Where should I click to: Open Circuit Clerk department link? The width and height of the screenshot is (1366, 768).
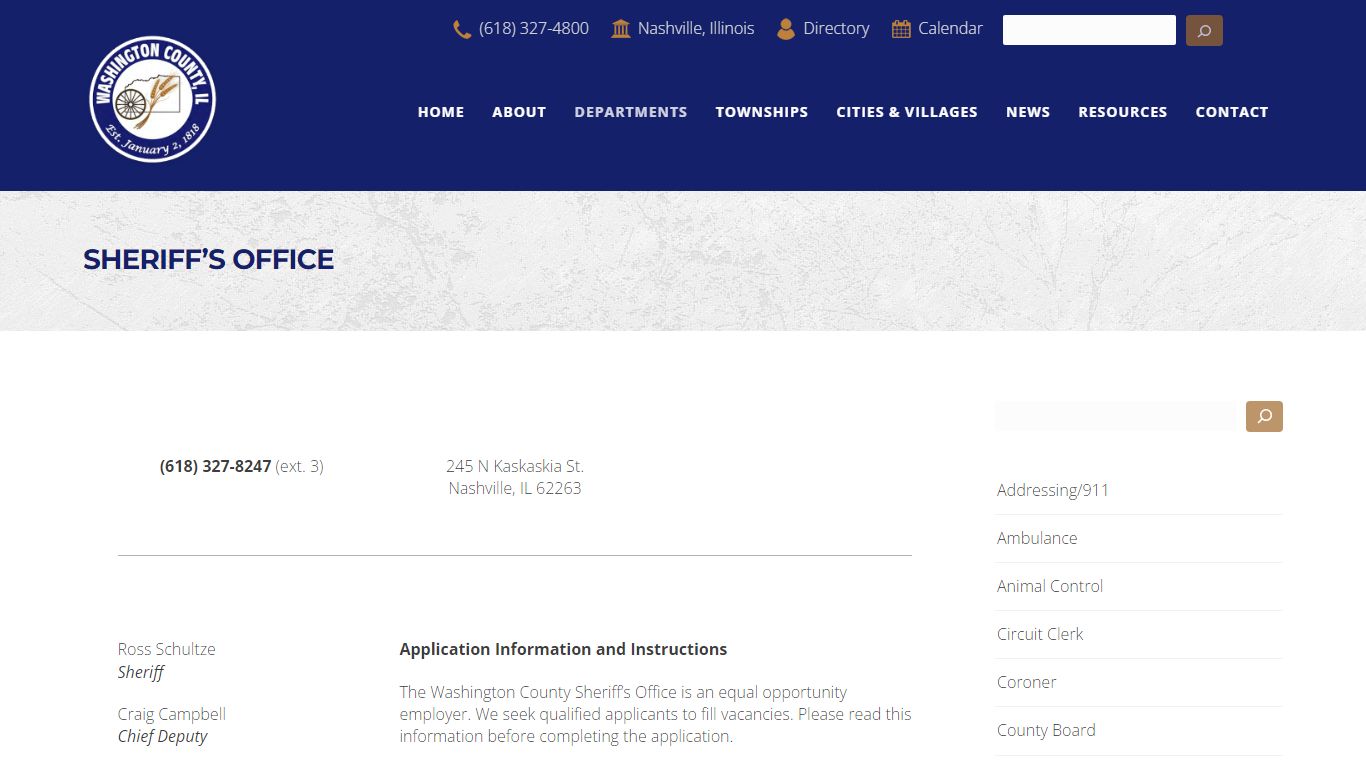pyautogui.click(x=1040, y=634)
